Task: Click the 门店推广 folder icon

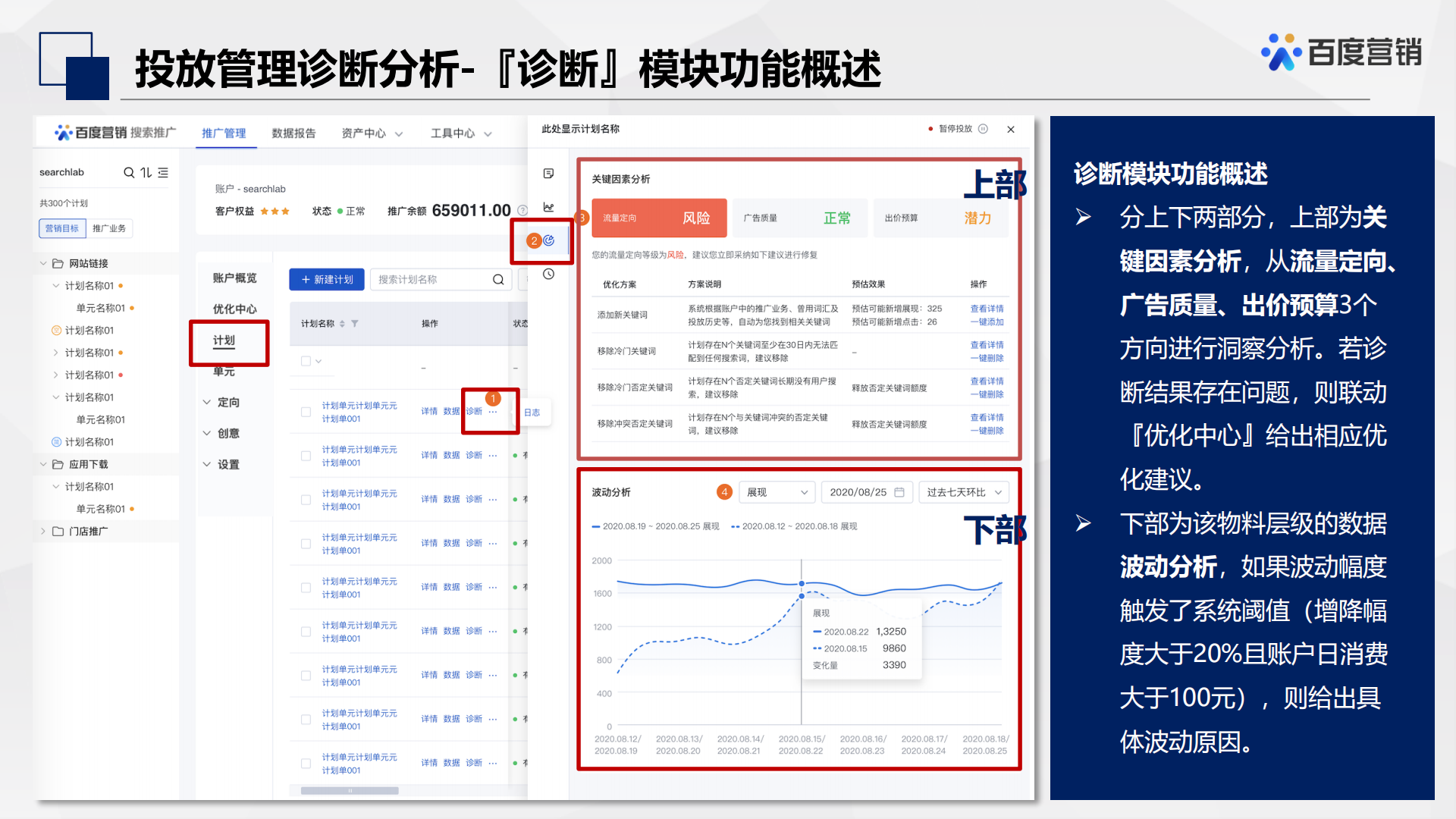Action: click(58, 532)
